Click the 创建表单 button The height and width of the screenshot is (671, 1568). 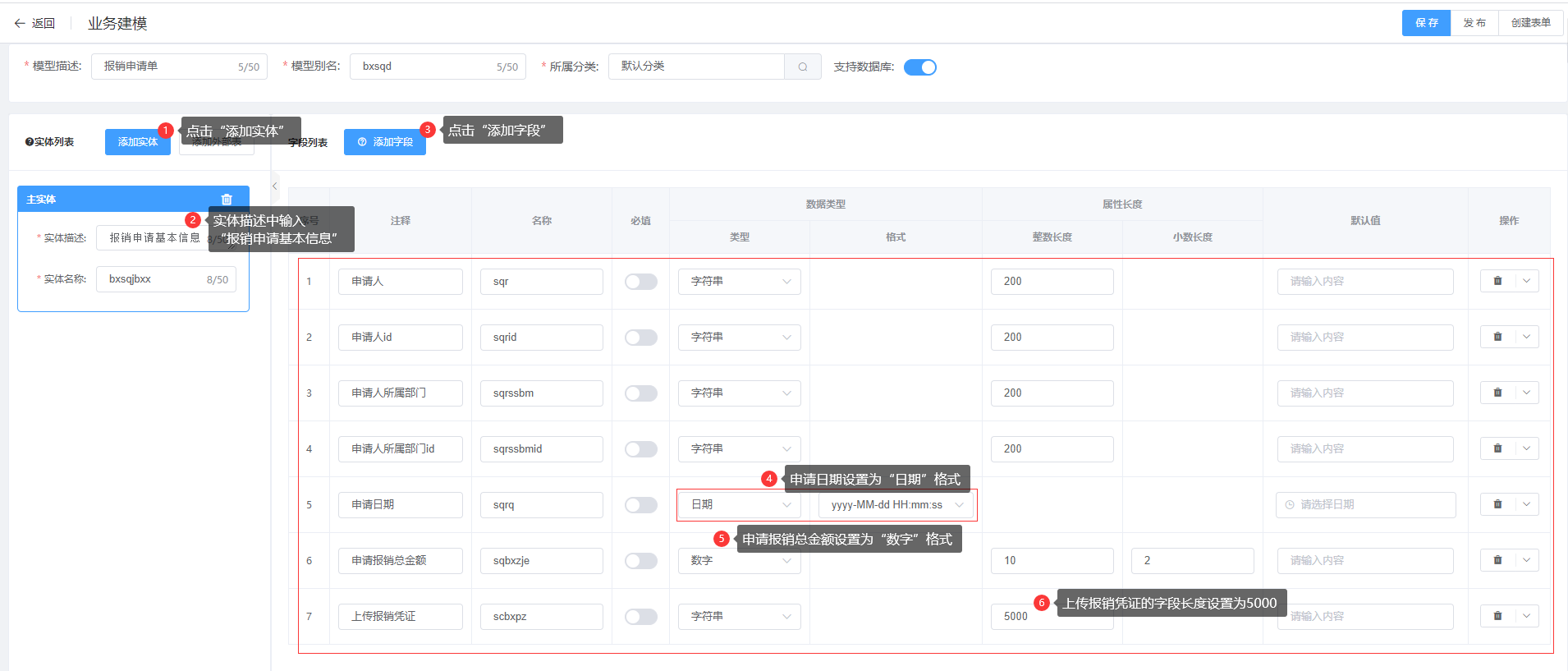click(1530, 23)
